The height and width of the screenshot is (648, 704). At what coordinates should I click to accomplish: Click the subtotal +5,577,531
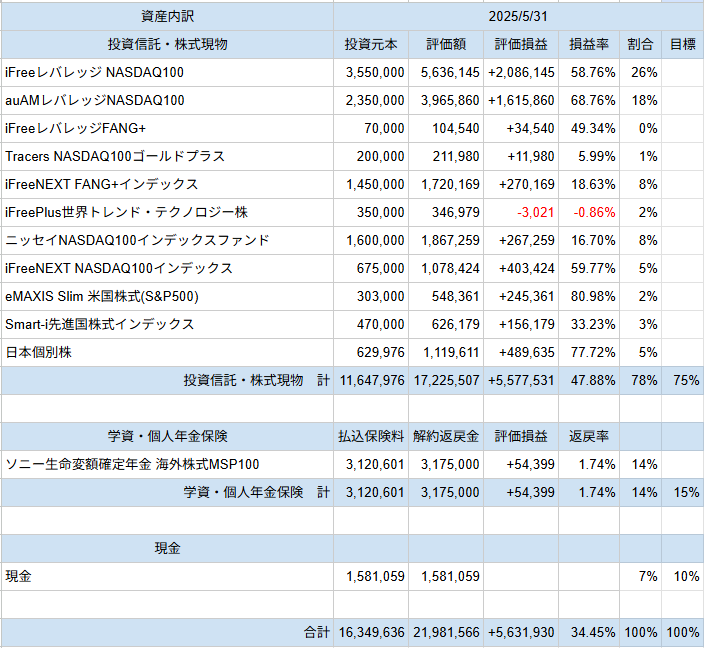(521, 380)
